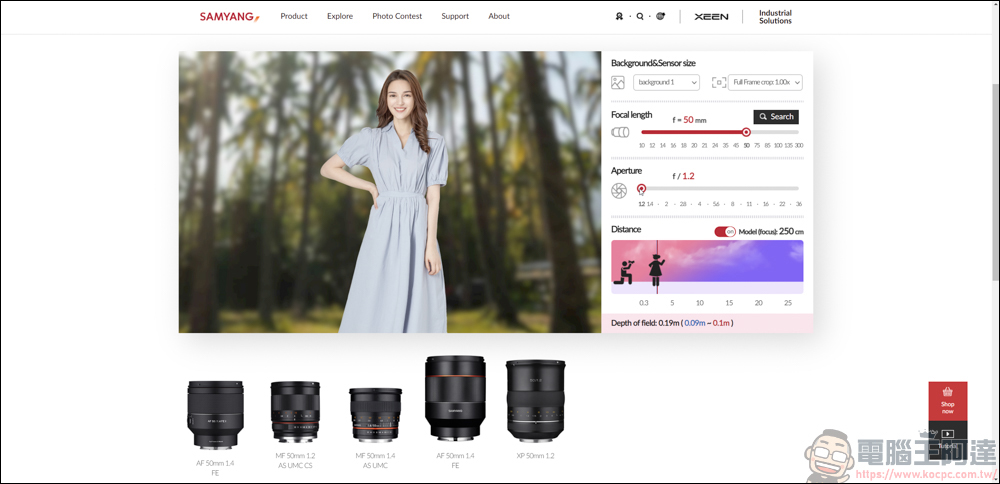Select the XP 50mm 1.2 lens image
1000x484 pixels.
pos(535,401)
